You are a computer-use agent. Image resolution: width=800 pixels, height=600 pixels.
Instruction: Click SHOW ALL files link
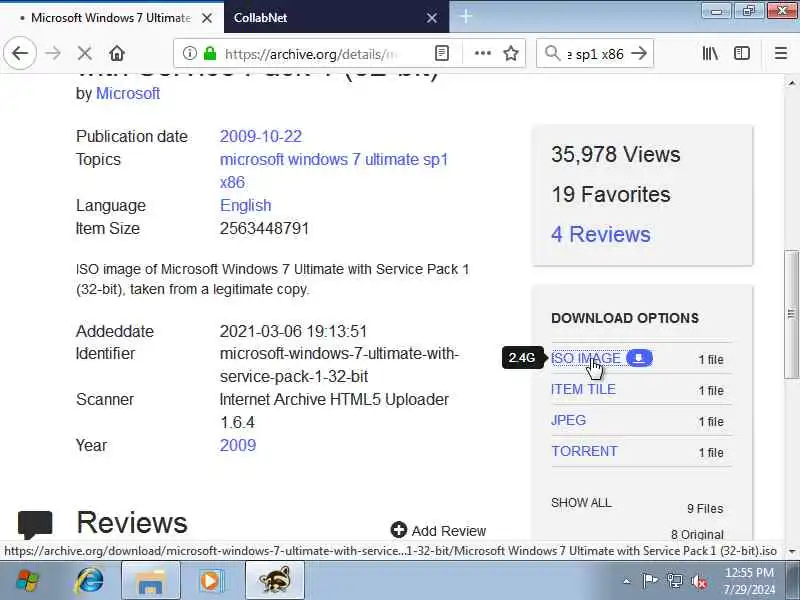[x=581, y=503]
